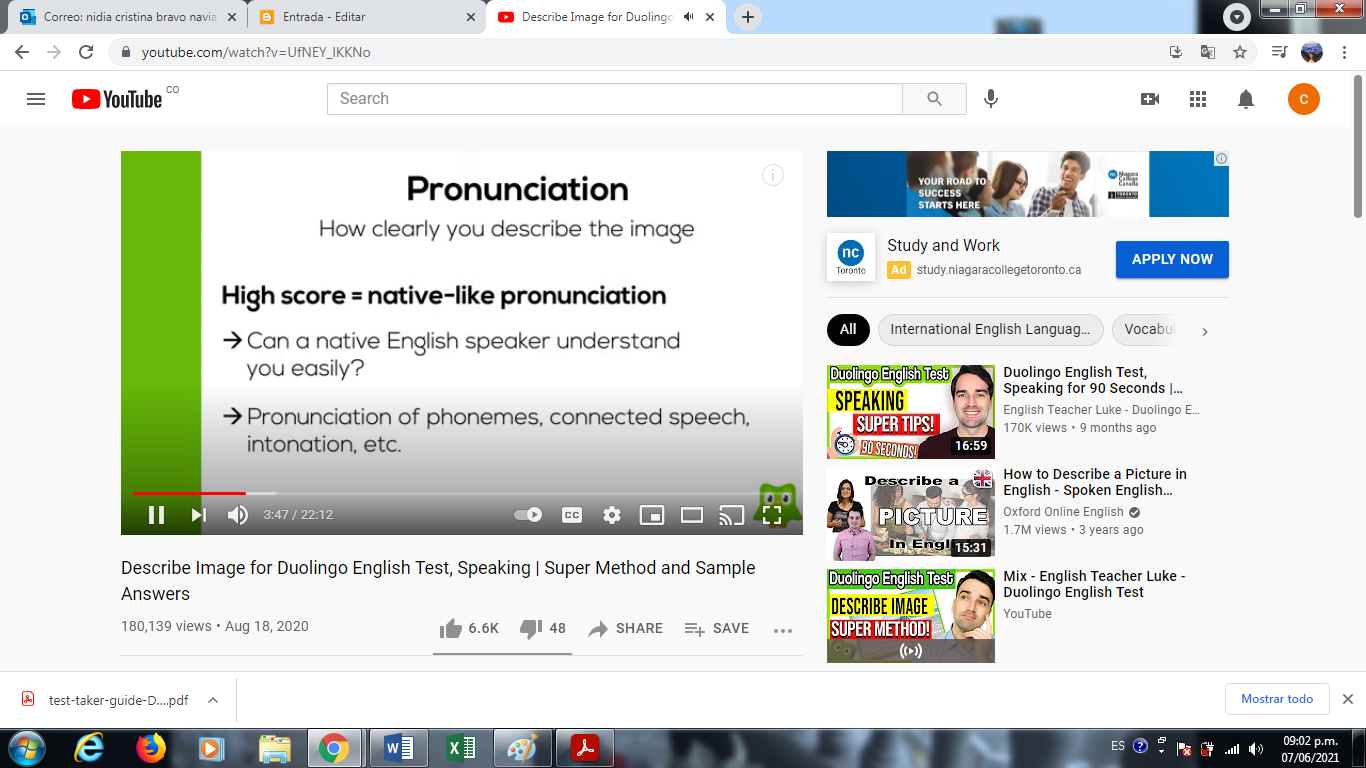Switch to miniplayer mode
Viewport: 1366px width, 768px height.
[x=652, y=515]
